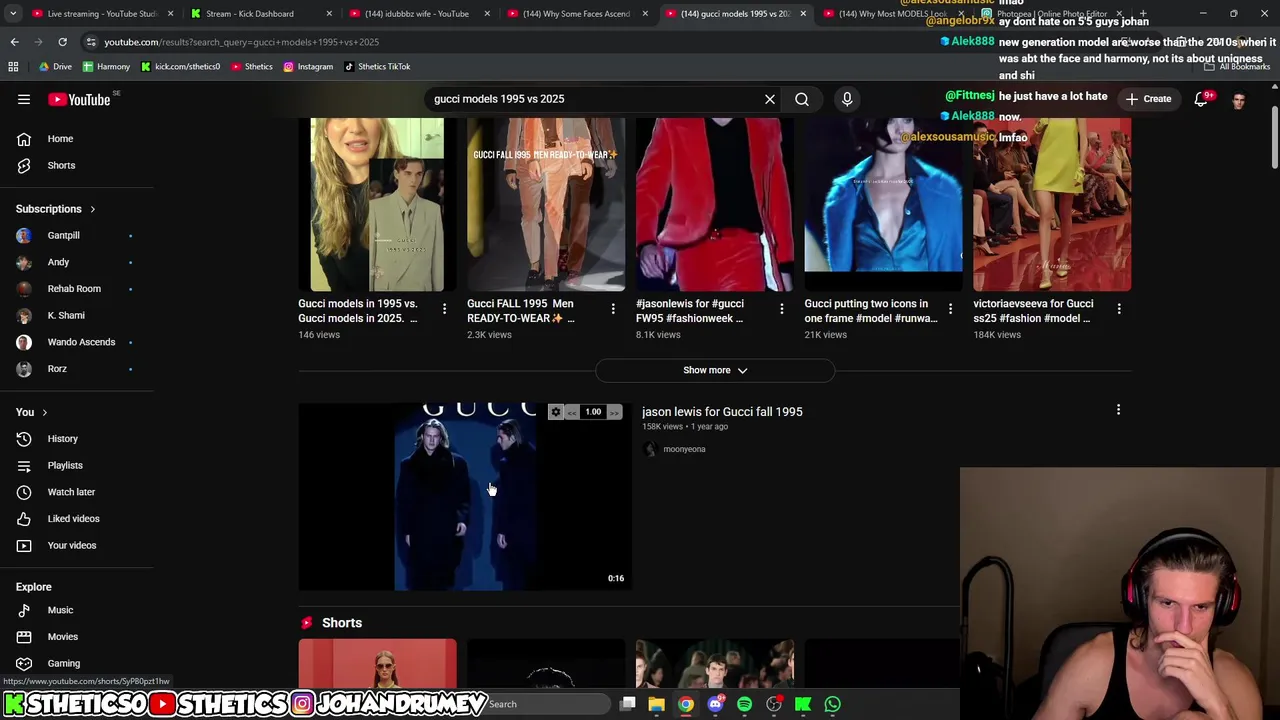Screen dimensions: 1280x720
Task: Close 'Stream - Kick Dashboard' tab
Action: click(x=329, y=14)
